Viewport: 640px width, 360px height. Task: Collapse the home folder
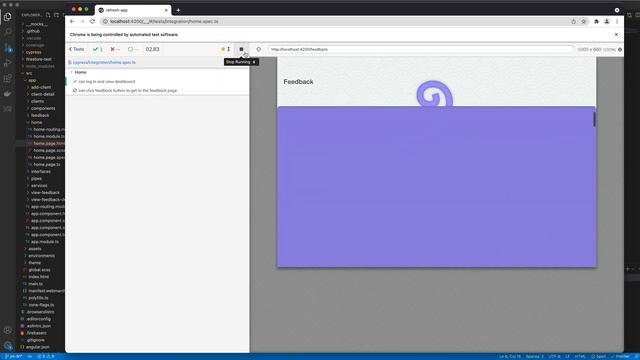[37, 122]
